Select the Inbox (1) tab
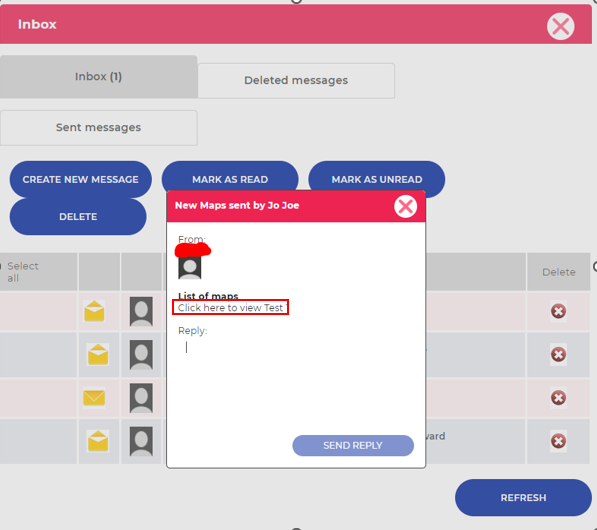This screenshot has height=530, width=597. pyautogui.click(x=99, y=77)
